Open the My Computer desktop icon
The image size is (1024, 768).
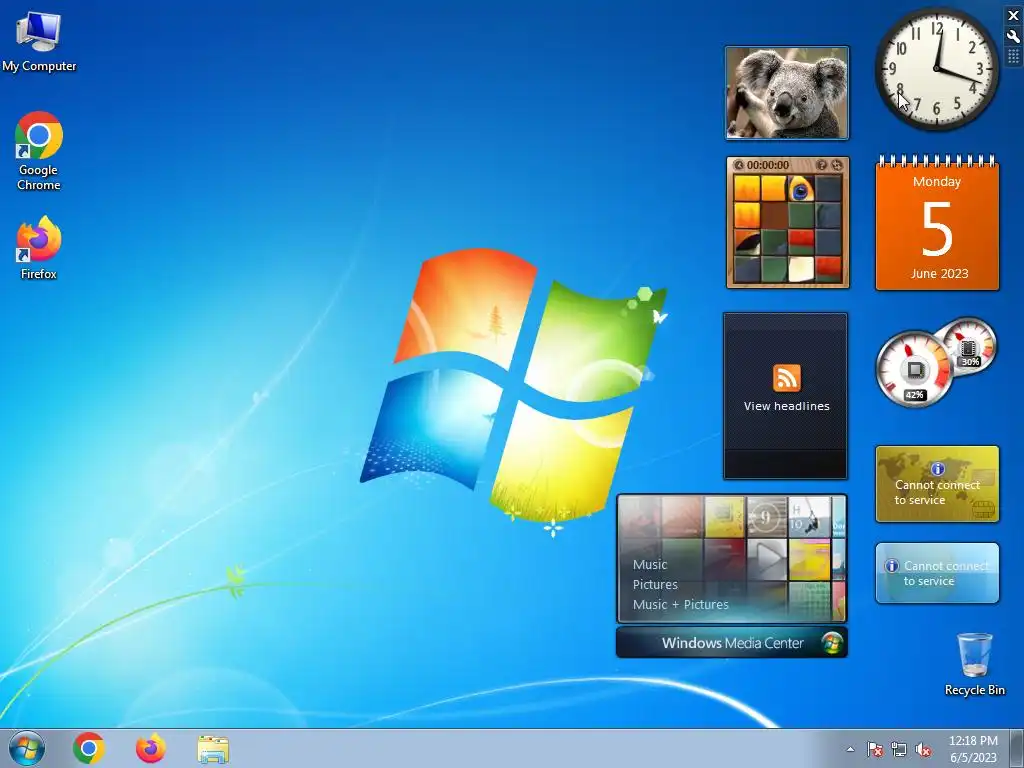[x=39, y=42]
